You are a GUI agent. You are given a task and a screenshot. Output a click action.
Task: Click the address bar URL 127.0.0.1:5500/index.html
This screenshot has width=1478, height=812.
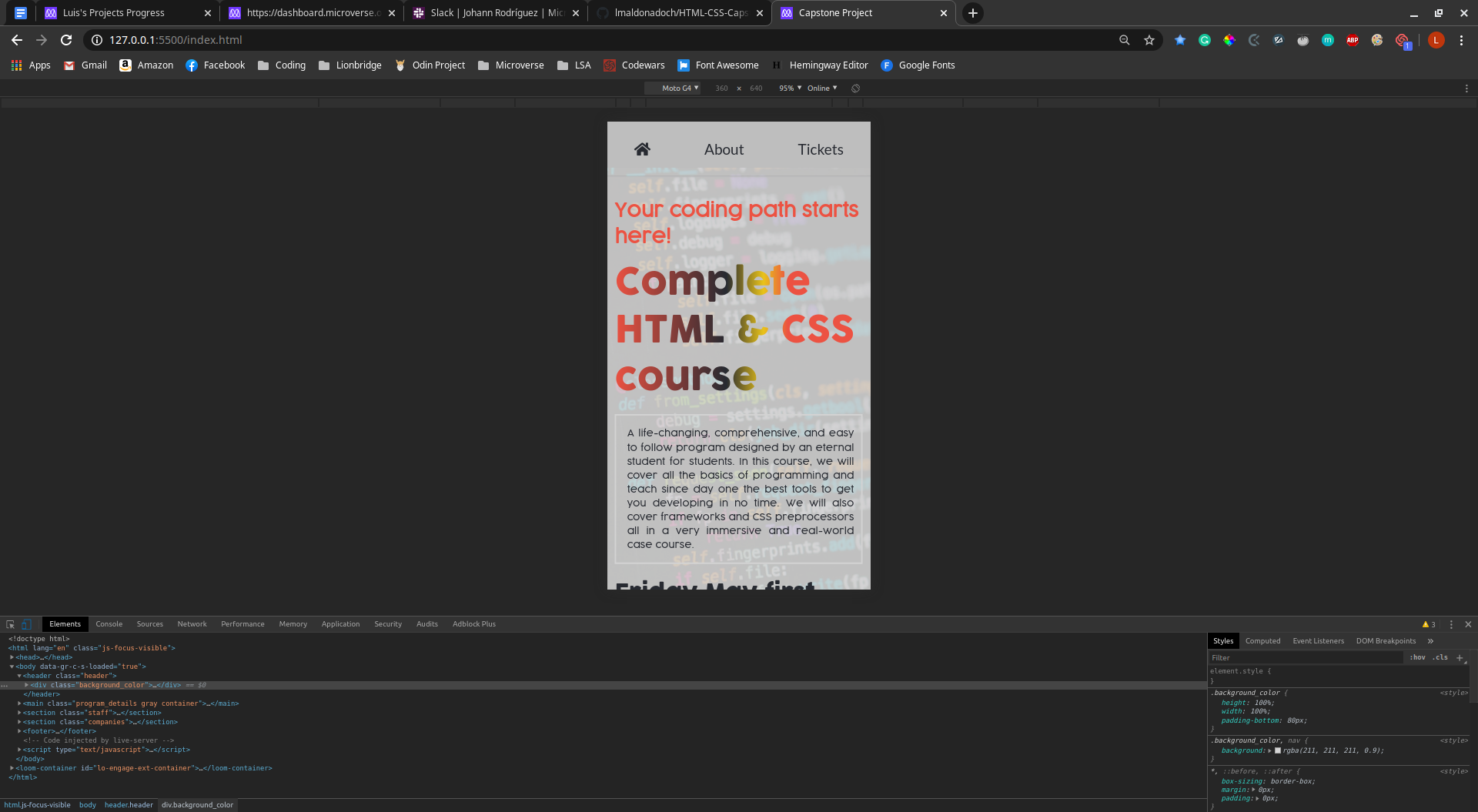click(176, 40)
